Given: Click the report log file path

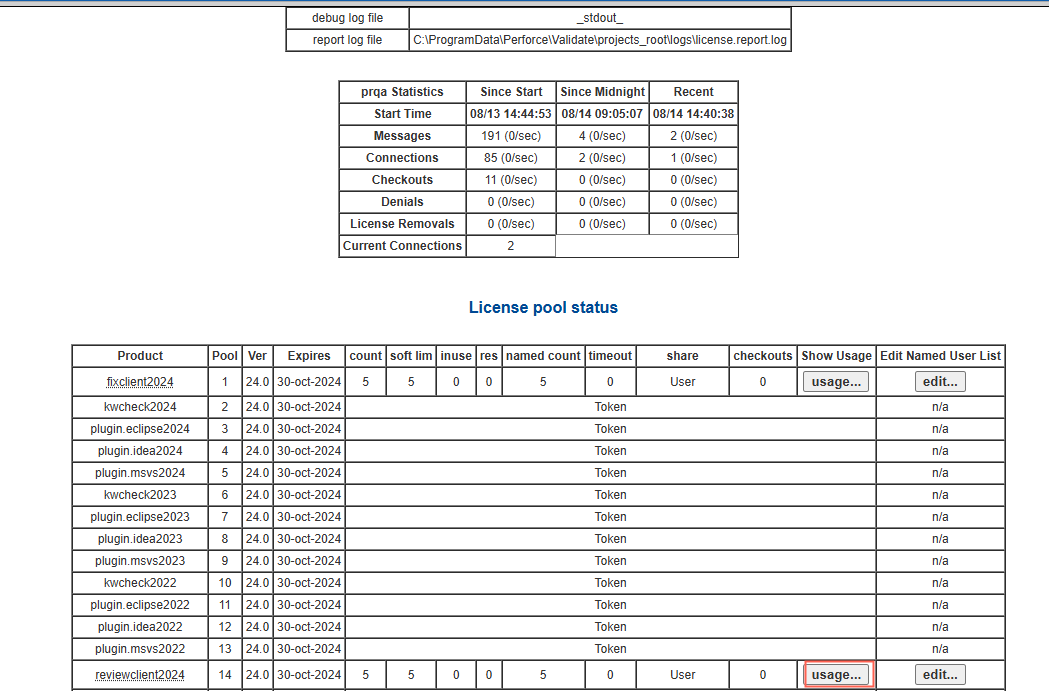Looking at the screenshot, I should [x=600, y=41].
